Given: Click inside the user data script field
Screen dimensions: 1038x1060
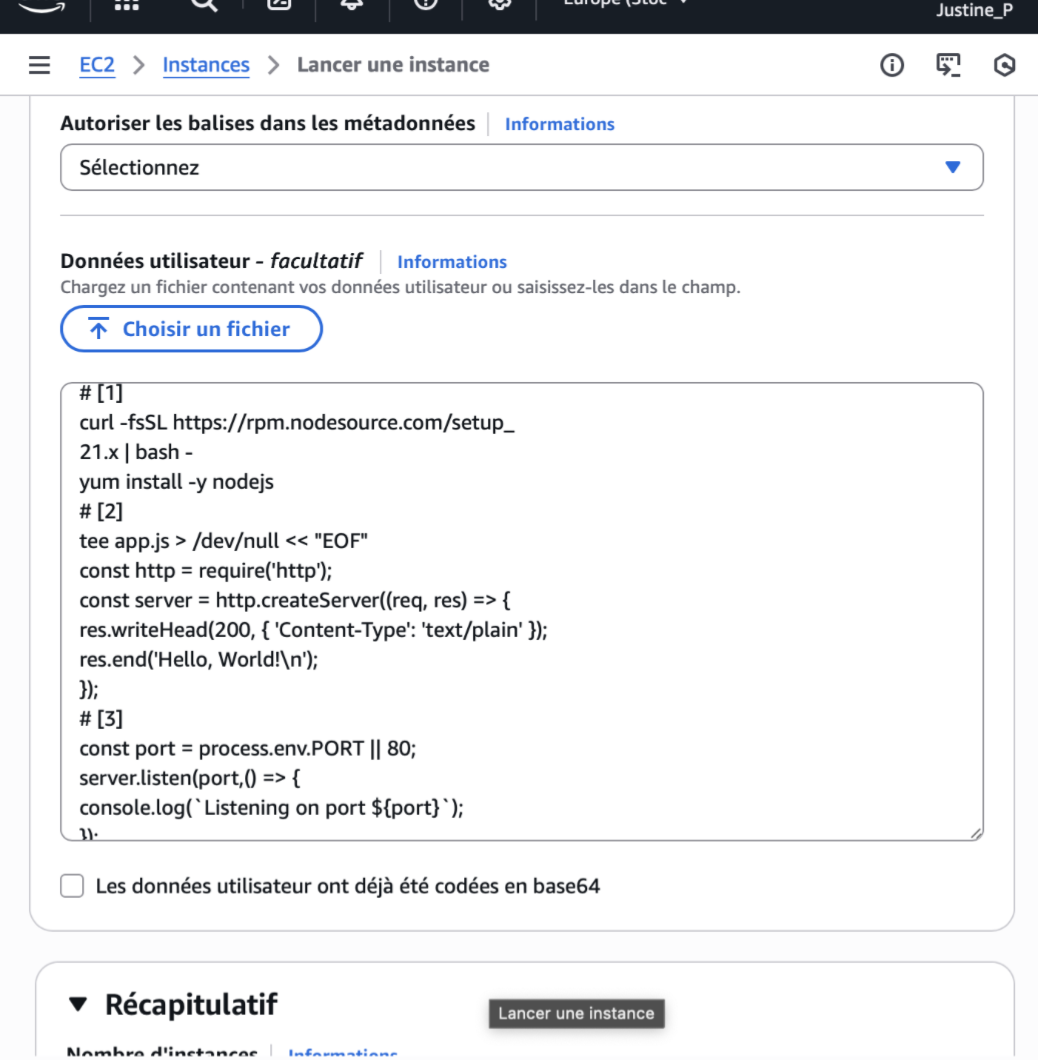Looking at the screenshot, I should 520,600.
